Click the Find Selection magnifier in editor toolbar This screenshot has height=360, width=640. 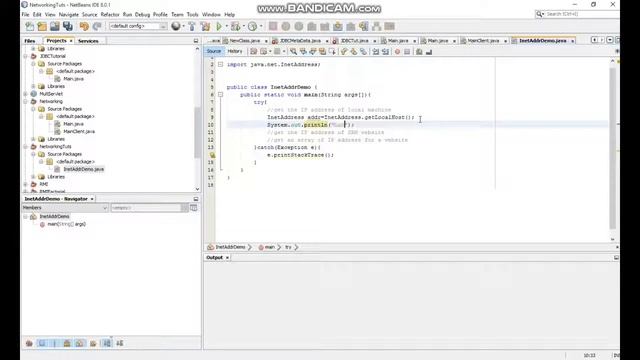[x=293, y=52]
